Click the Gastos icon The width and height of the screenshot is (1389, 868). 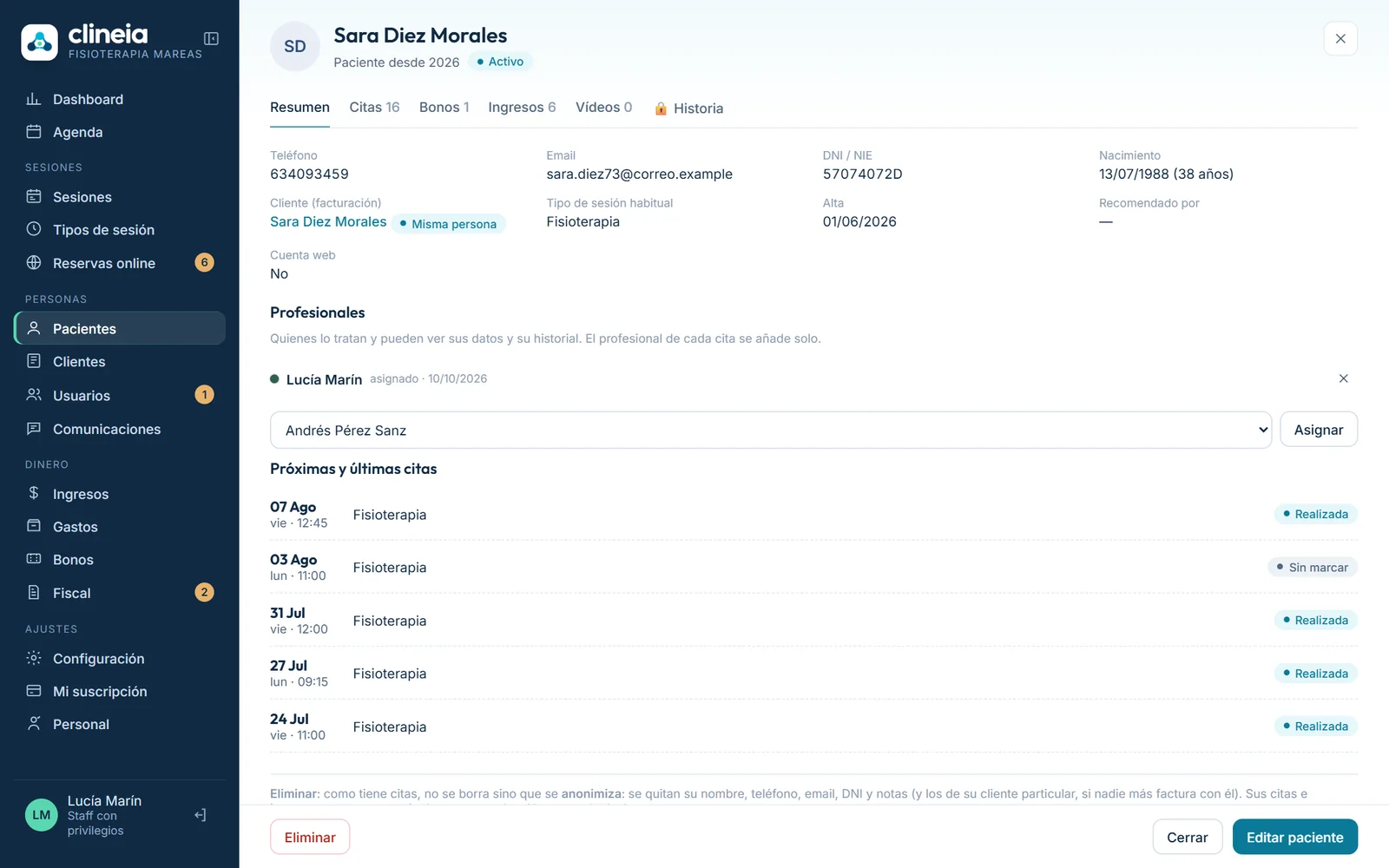point(34,526)
